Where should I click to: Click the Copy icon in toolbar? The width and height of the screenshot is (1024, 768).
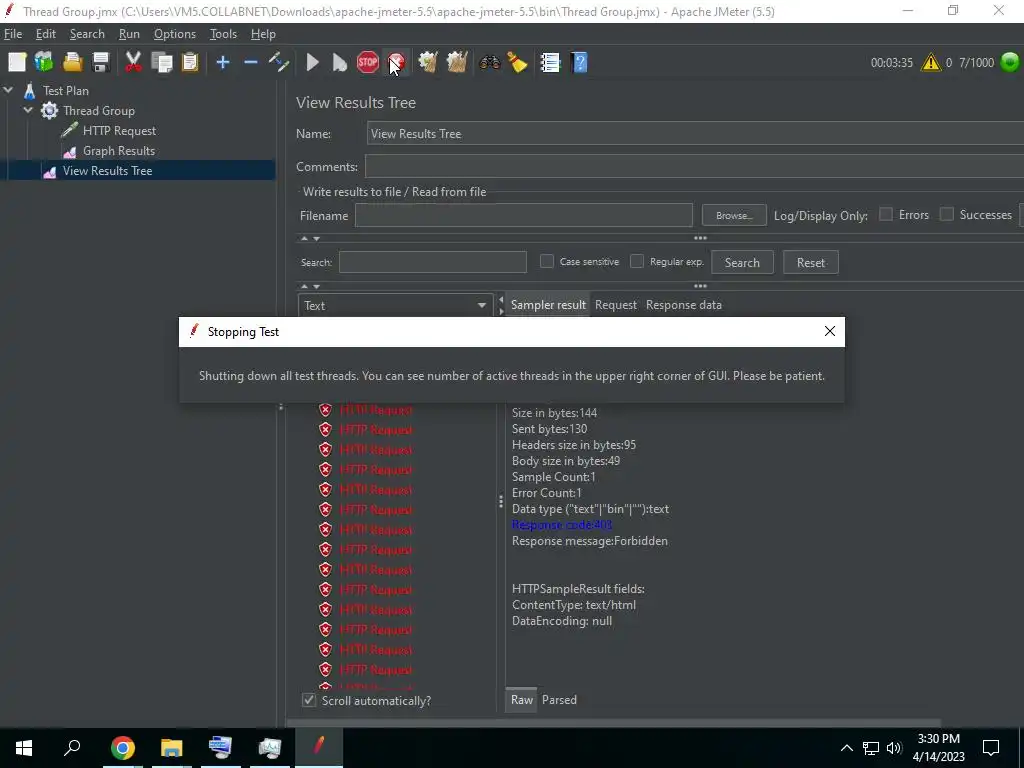point(161,63)
